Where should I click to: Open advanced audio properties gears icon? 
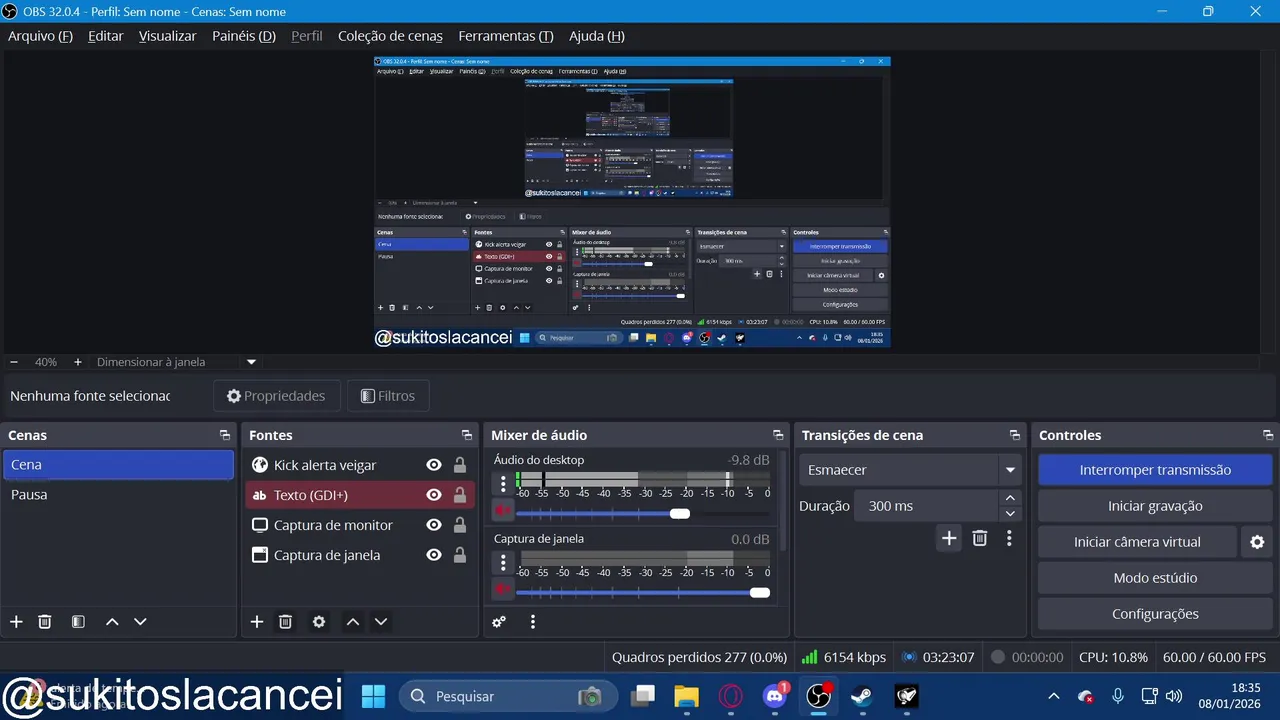pos(499,622)
